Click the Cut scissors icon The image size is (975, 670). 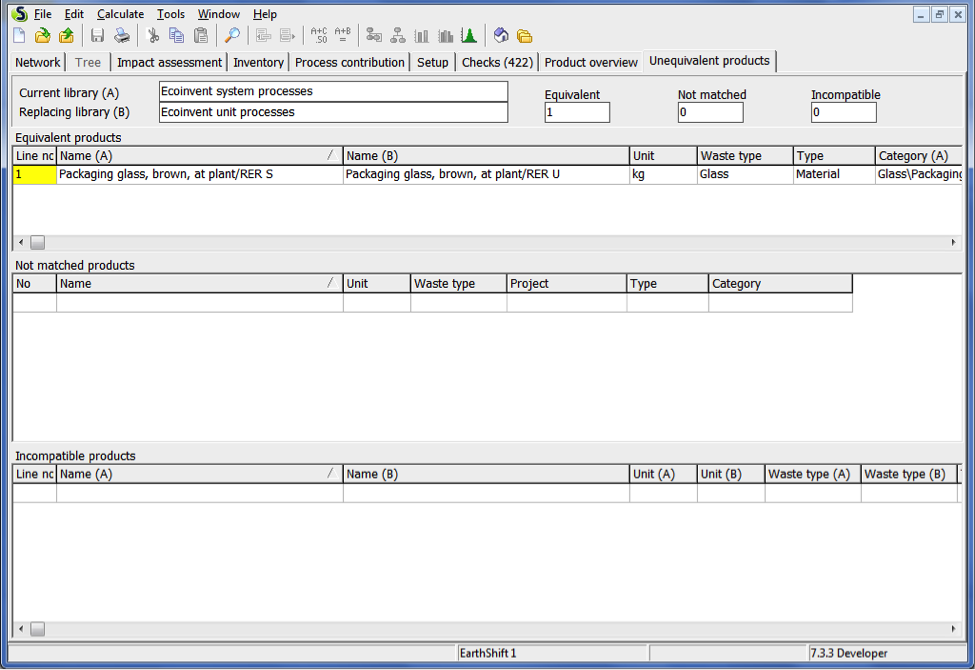152,36
